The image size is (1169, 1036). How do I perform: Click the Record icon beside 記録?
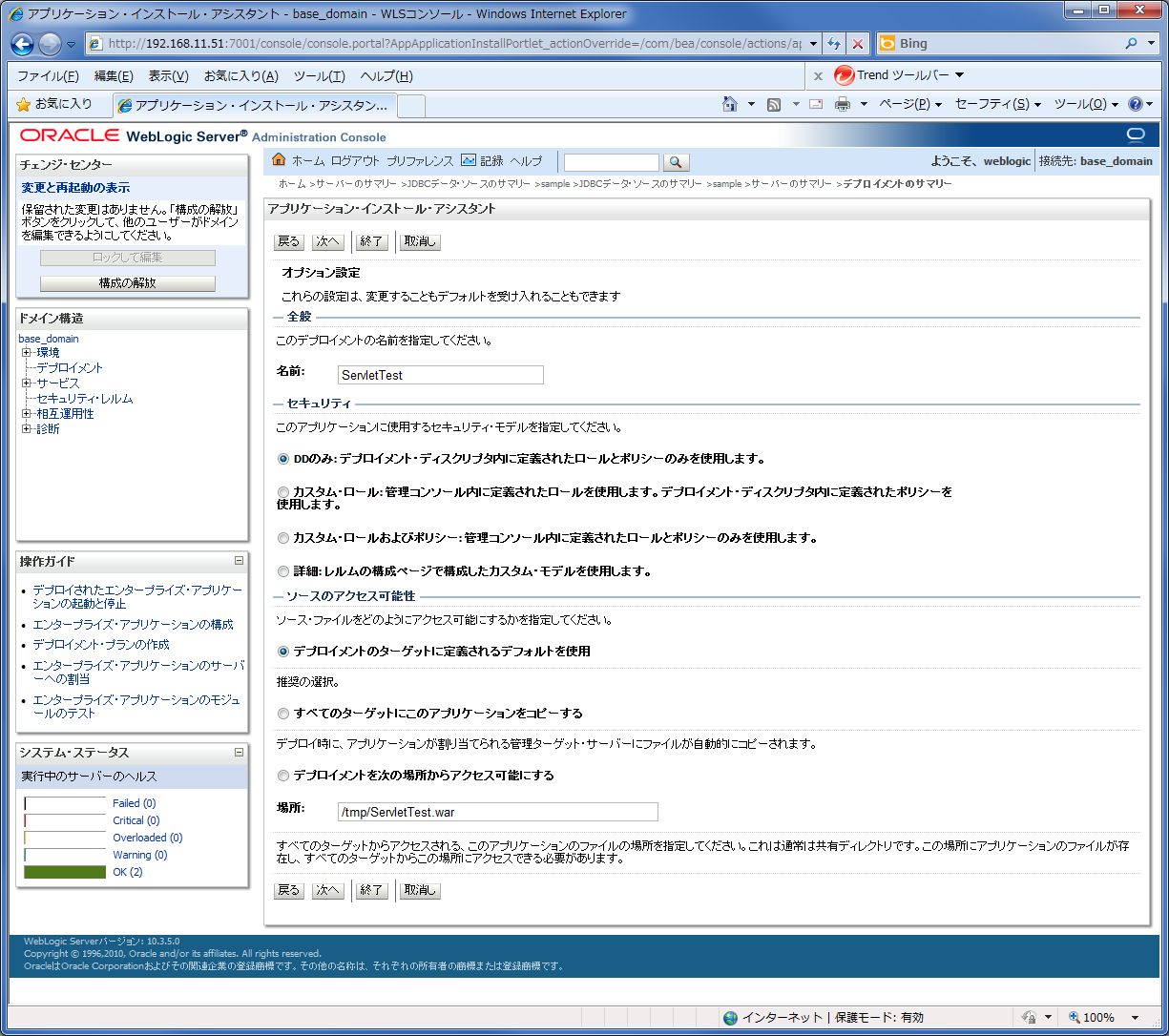[469, 160]
